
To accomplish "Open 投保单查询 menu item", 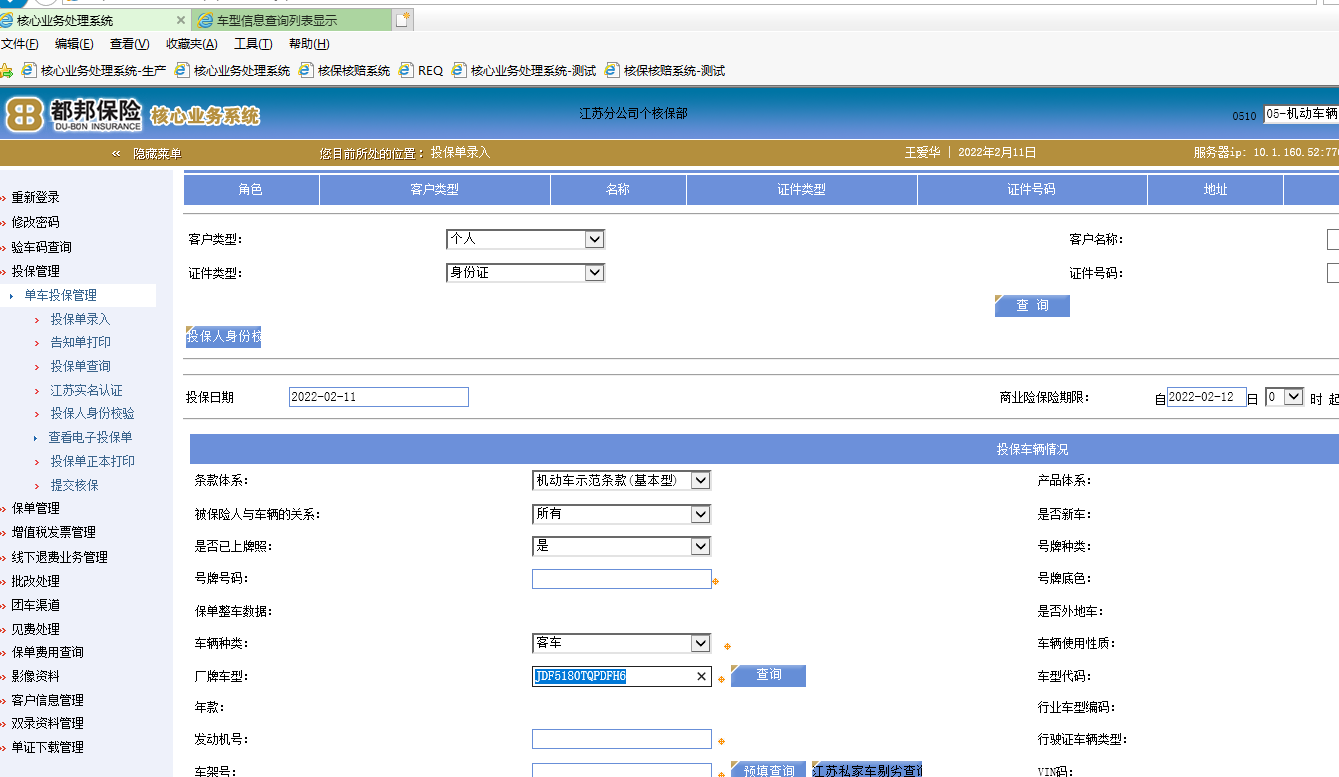I will pyautogui.click(x=80, y=366).
